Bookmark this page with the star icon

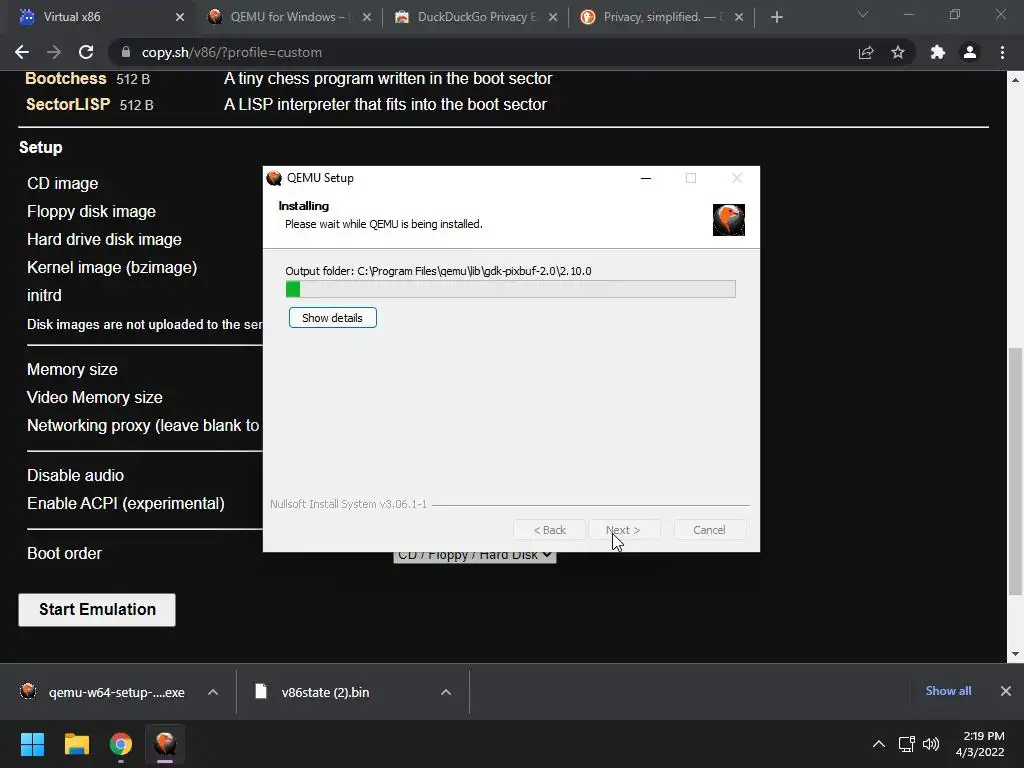tap(898, 52)
